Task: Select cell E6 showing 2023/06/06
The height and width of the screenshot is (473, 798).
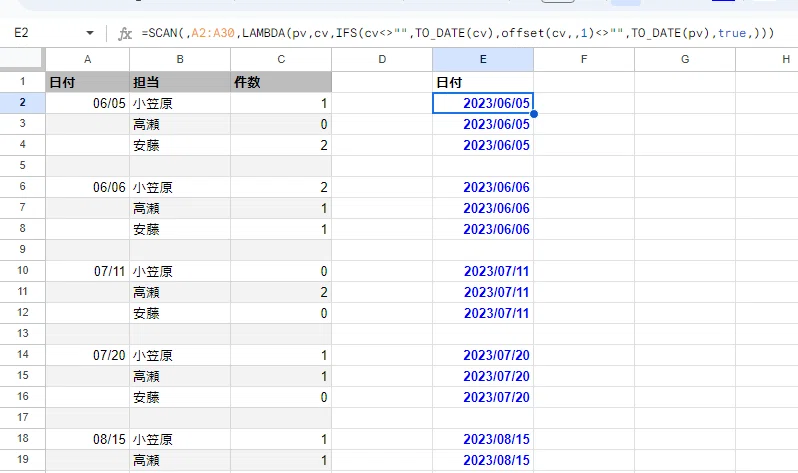Action: pyautogui.click(x=483, y=187)
